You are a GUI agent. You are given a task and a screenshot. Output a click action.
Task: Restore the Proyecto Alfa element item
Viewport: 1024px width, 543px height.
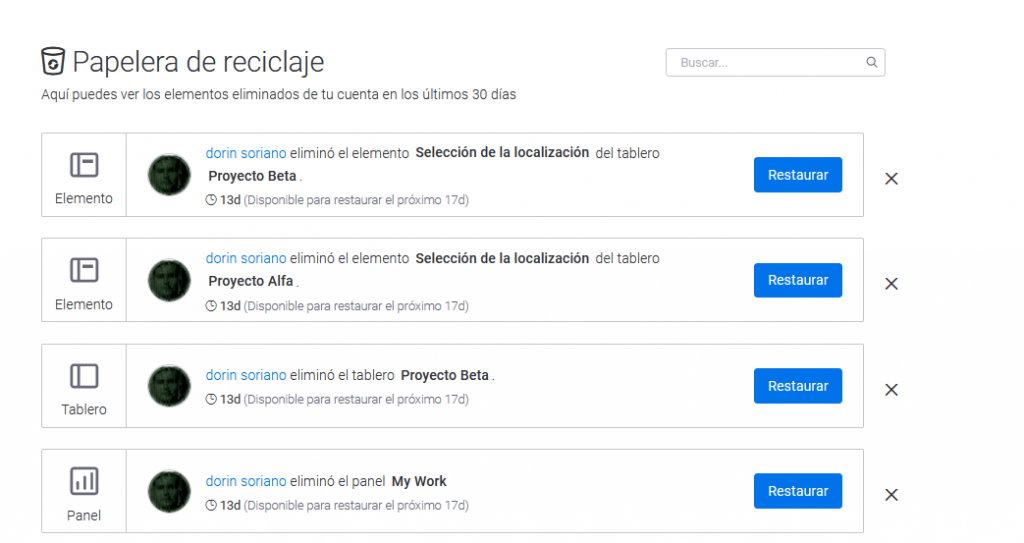tap(798, 280)
